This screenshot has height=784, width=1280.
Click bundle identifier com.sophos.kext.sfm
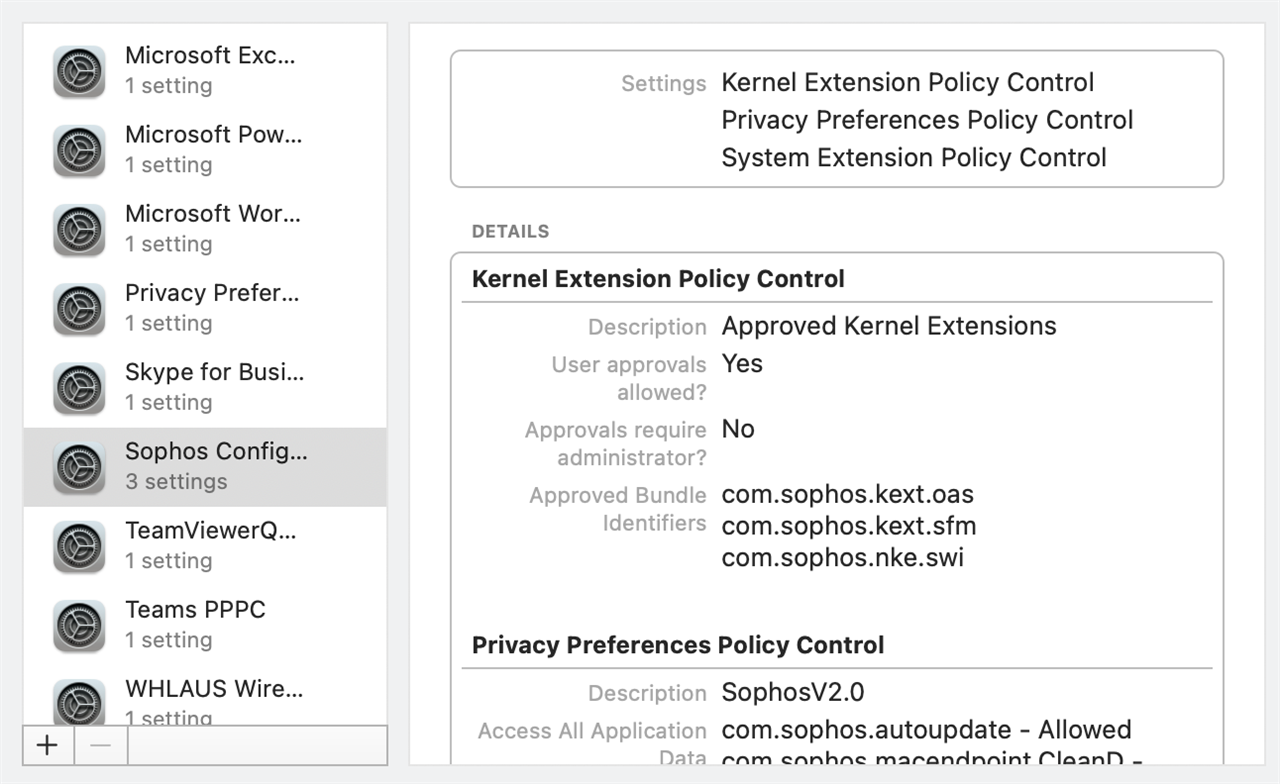pos(849,526)
